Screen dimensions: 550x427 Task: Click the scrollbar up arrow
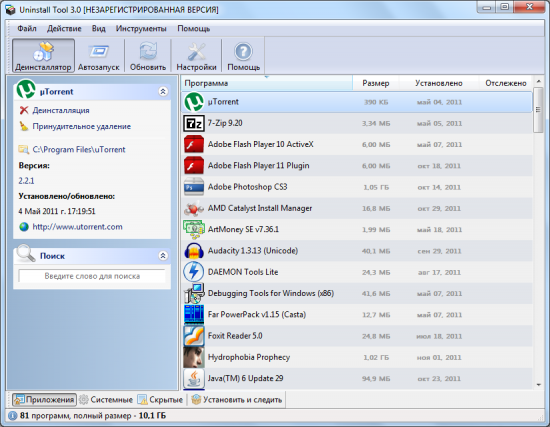(x=538, y=81)
